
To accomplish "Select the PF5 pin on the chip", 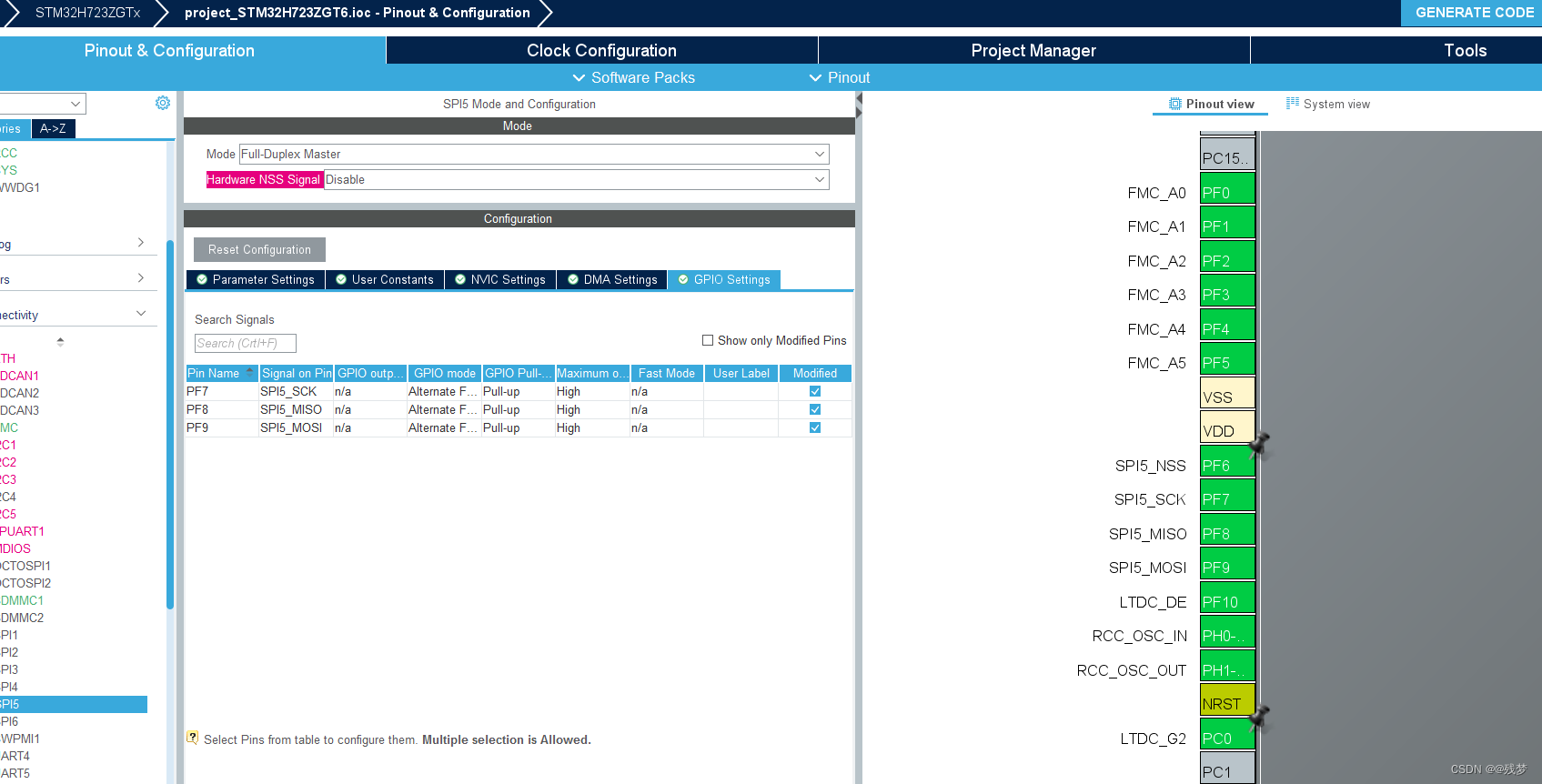I will (x=1228, y=359).
